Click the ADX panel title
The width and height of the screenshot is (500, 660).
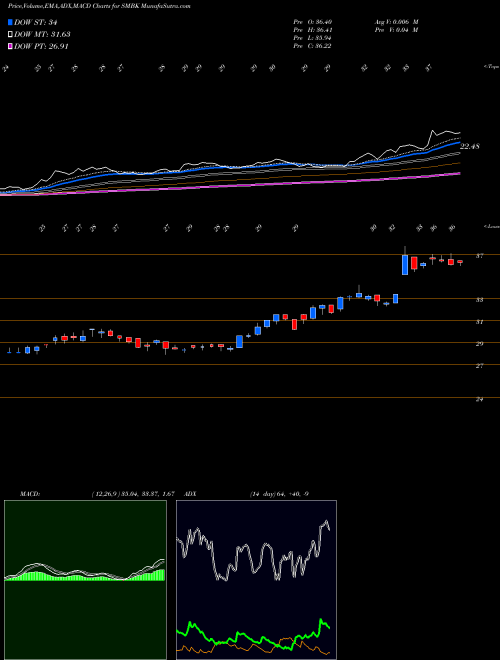click(189, 494)
